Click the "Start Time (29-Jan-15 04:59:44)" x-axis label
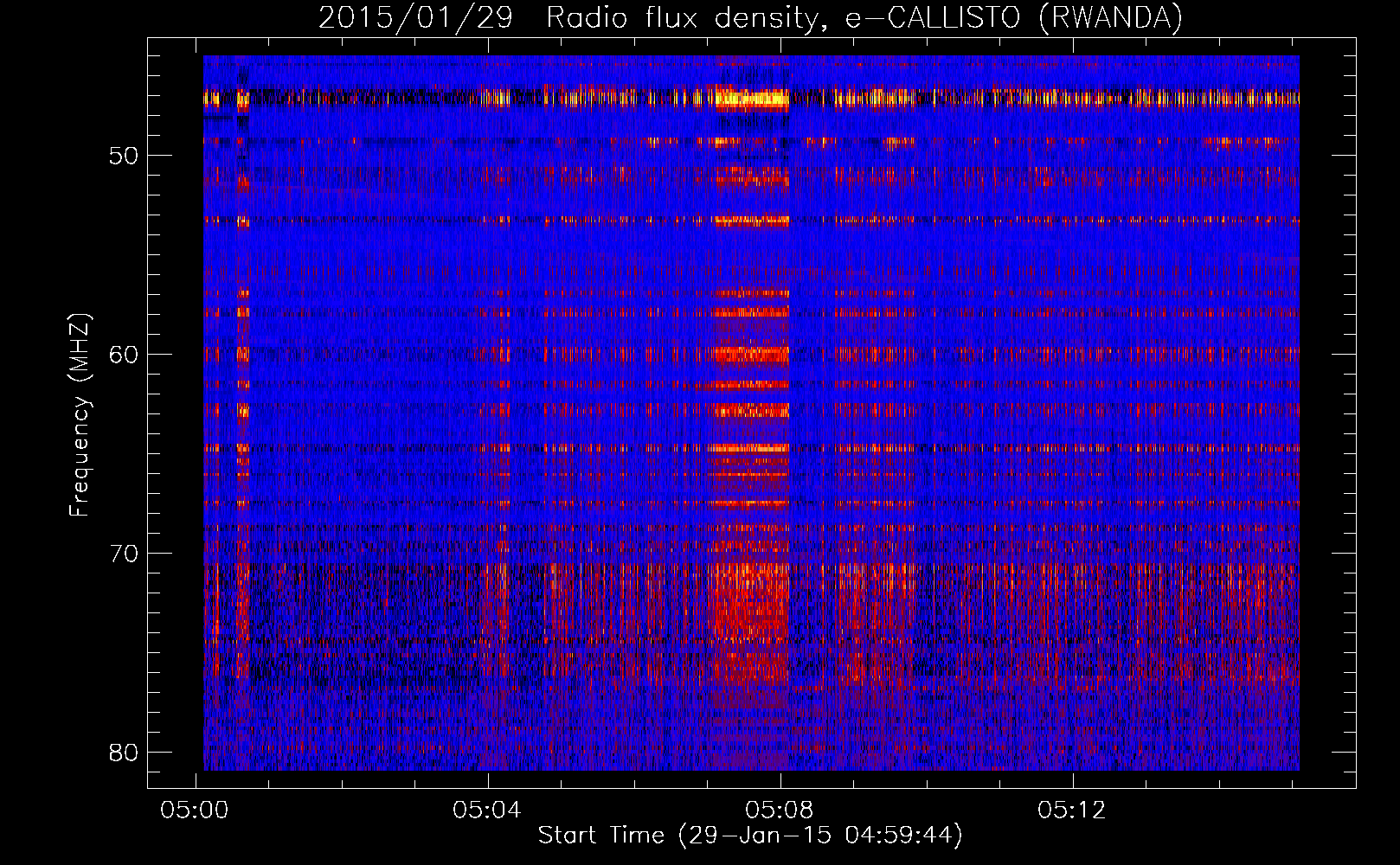Image resolution: width=1400 pixels, height=865 pixels. click(x=750, y=835)
